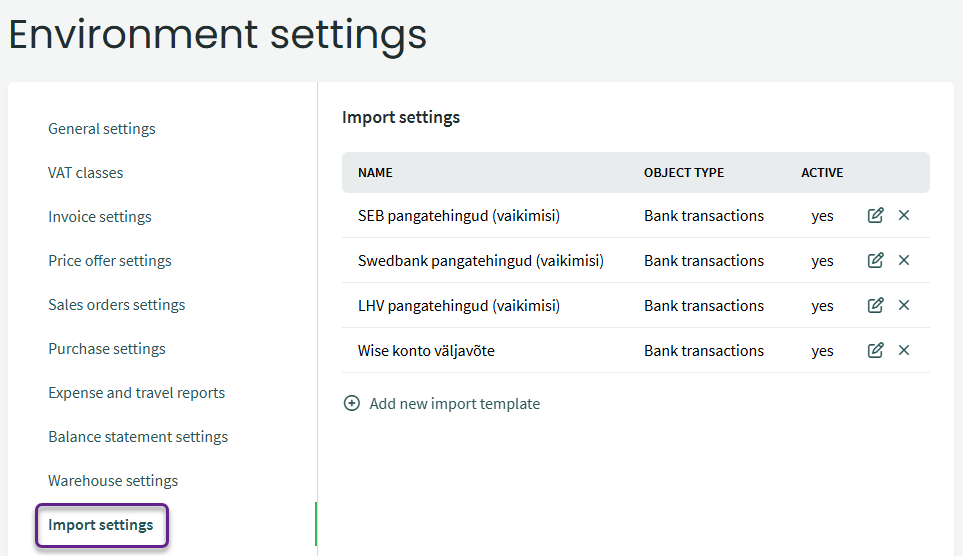Edit the SEB pangatehingud import template
Viewport: 963px width, 556px height.
coord(876,215)
